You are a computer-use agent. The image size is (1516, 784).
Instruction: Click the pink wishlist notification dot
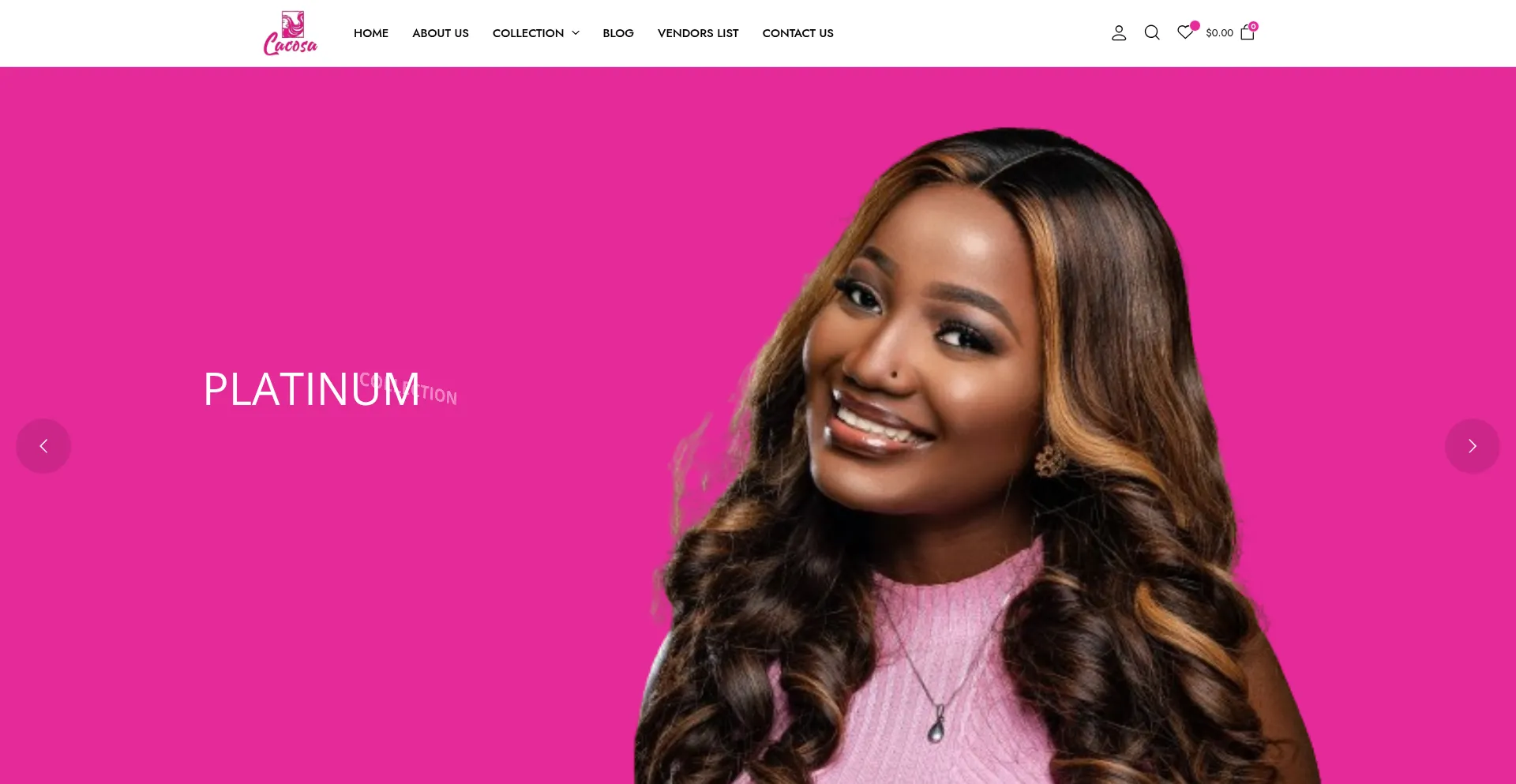[x=1195, y=25]
